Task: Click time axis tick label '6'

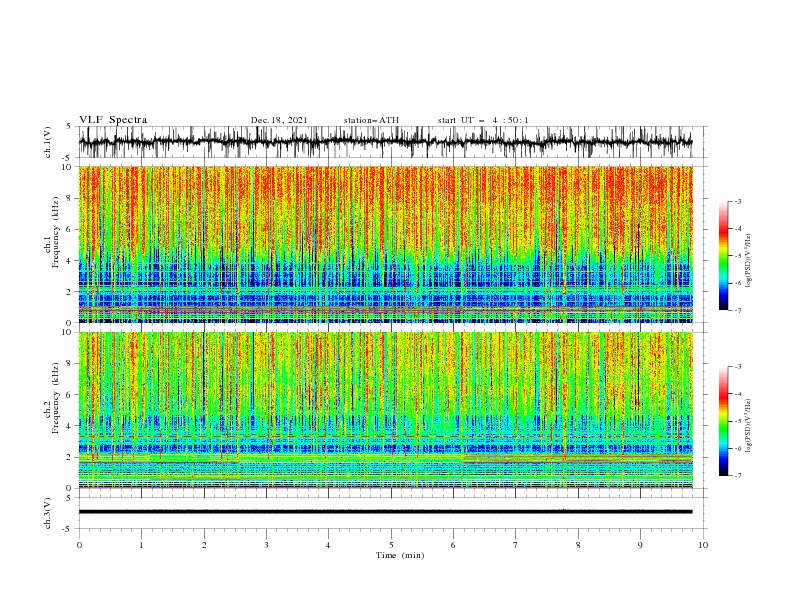Action: tap(453, 545)
